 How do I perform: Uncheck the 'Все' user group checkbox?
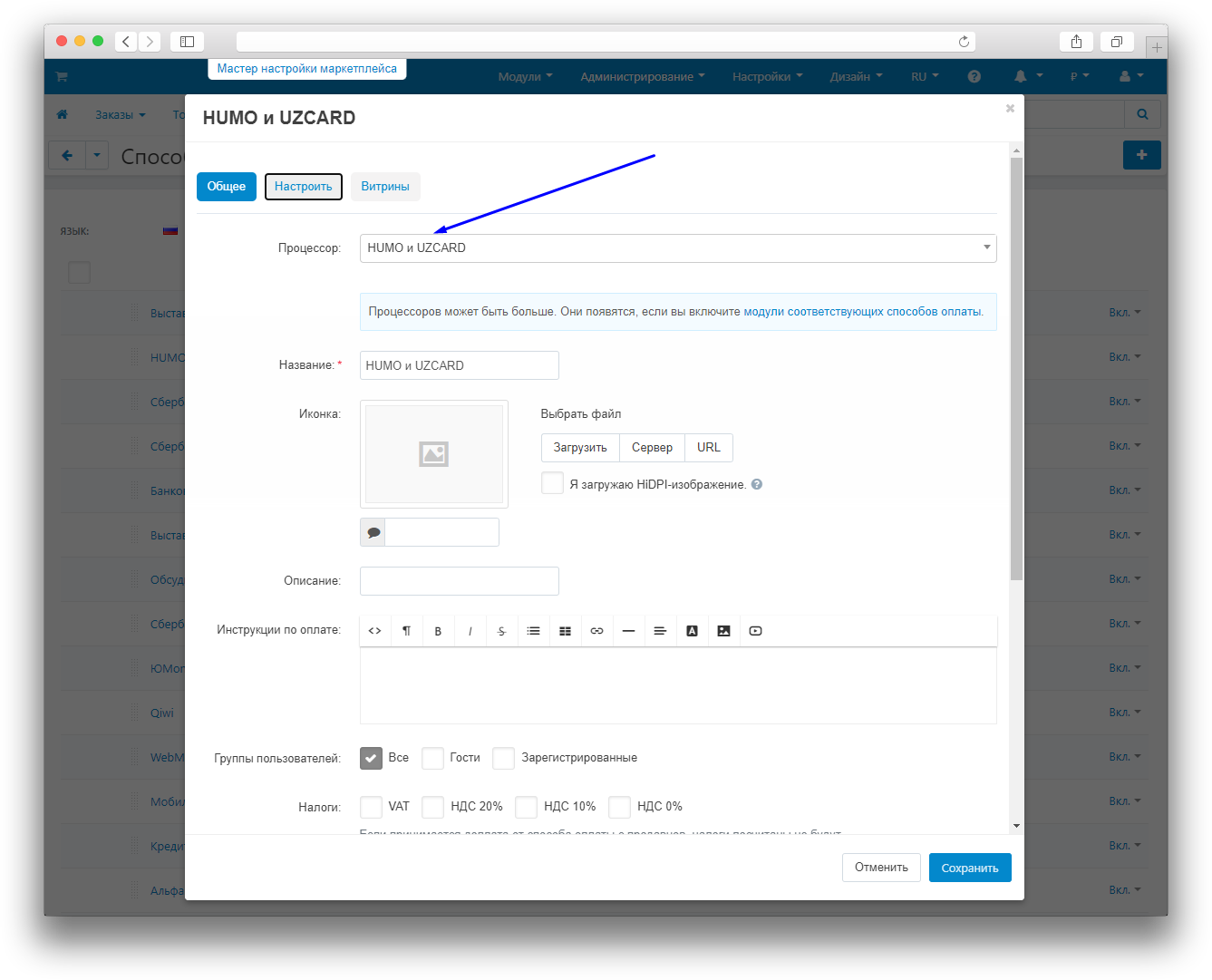point(372,758)
